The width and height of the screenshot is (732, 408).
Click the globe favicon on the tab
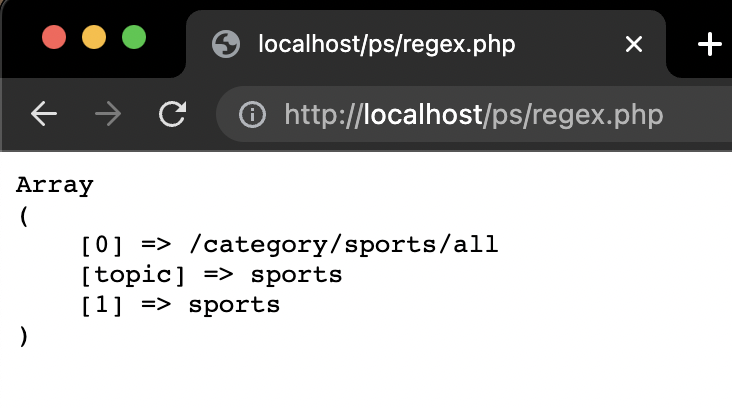tap(226, 44)
